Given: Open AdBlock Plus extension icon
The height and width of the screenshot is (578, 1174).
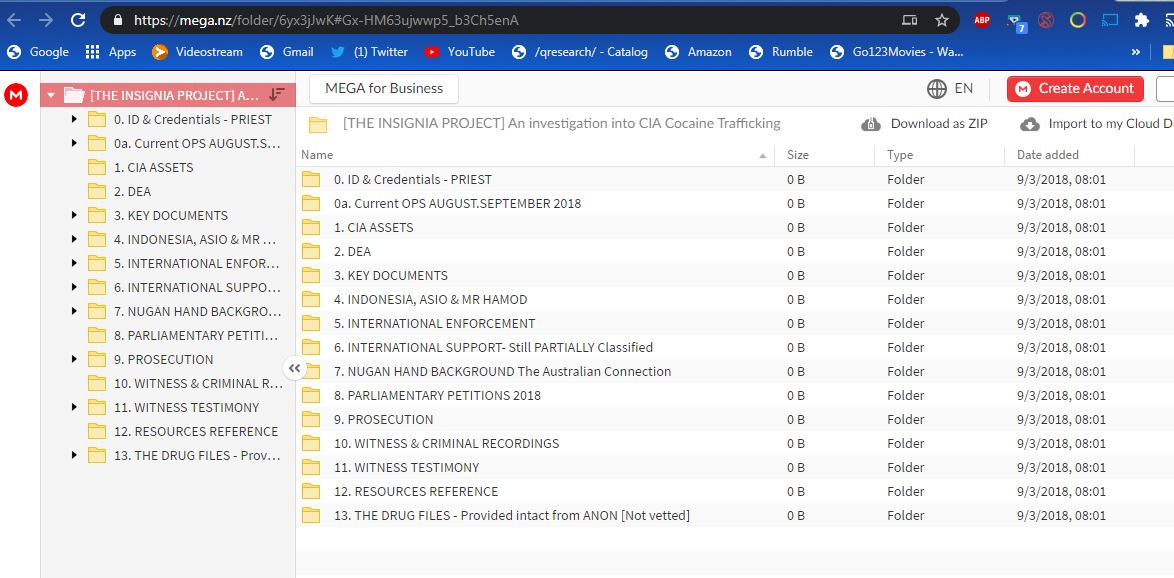Looking at the screenshot, I should tap(982, 20).
